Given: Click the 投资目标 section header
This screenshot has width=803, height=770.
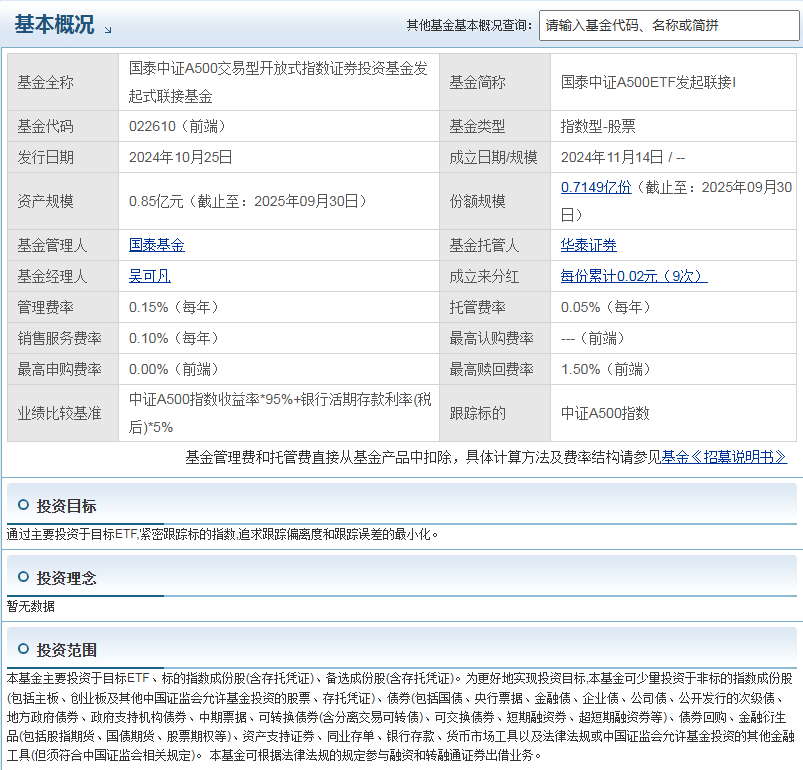Looking at the screenshot, I should pyautogui.click(x=66, y=506).
